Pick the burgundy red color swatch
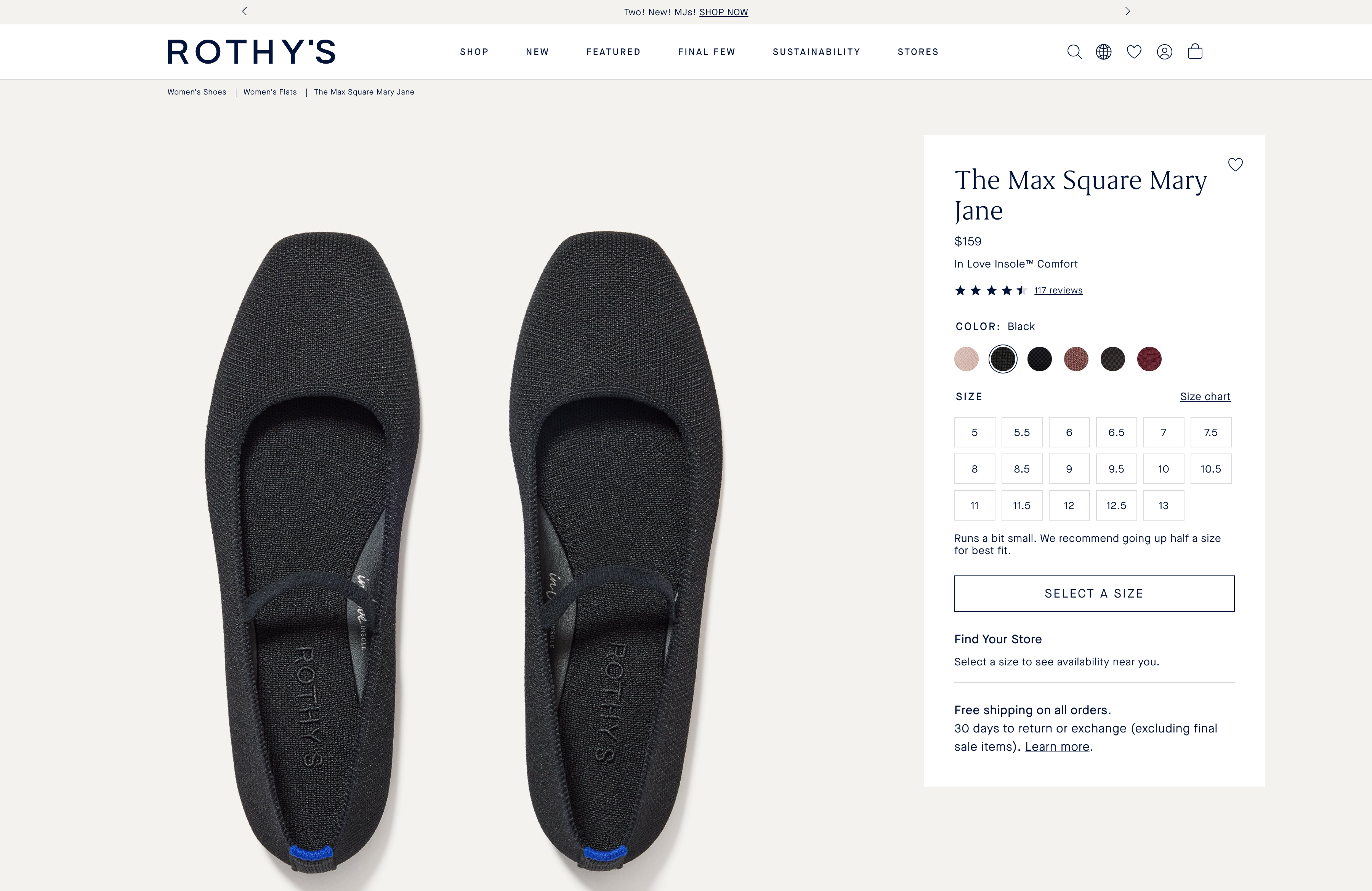The width and height of the screenshot is (1372, 891). [1149, 359]
